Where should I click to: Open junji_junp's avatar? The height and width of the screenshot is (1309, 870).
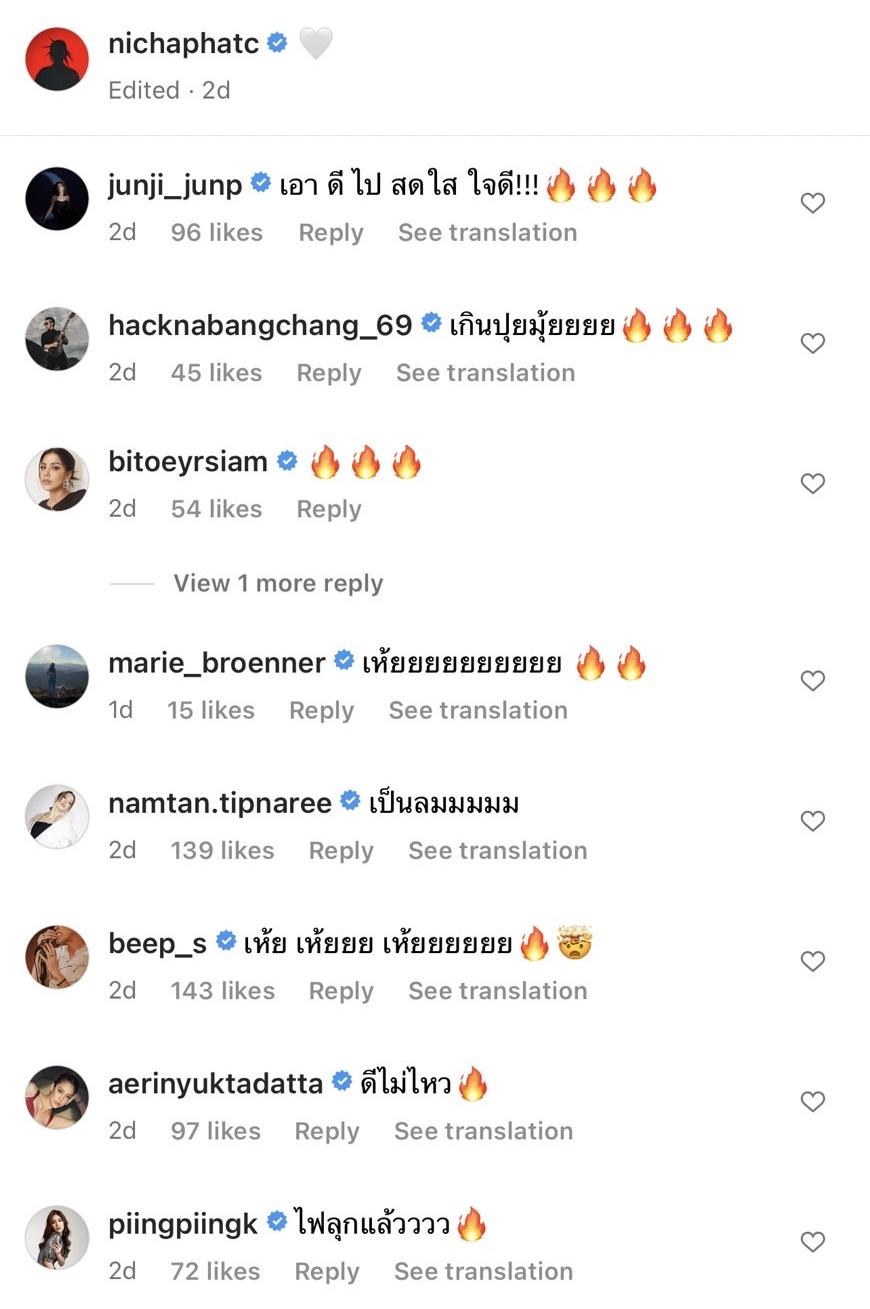point(57,199)
